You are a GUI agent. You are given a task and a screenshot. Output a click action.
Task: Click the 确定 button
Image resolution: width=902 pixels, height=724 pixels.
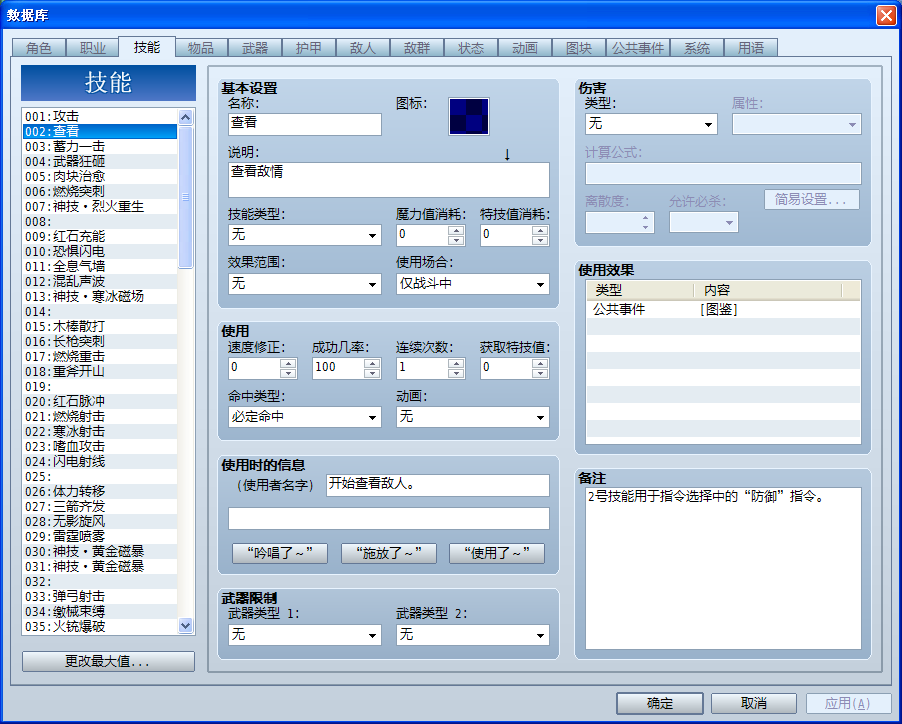click(660, 703)
